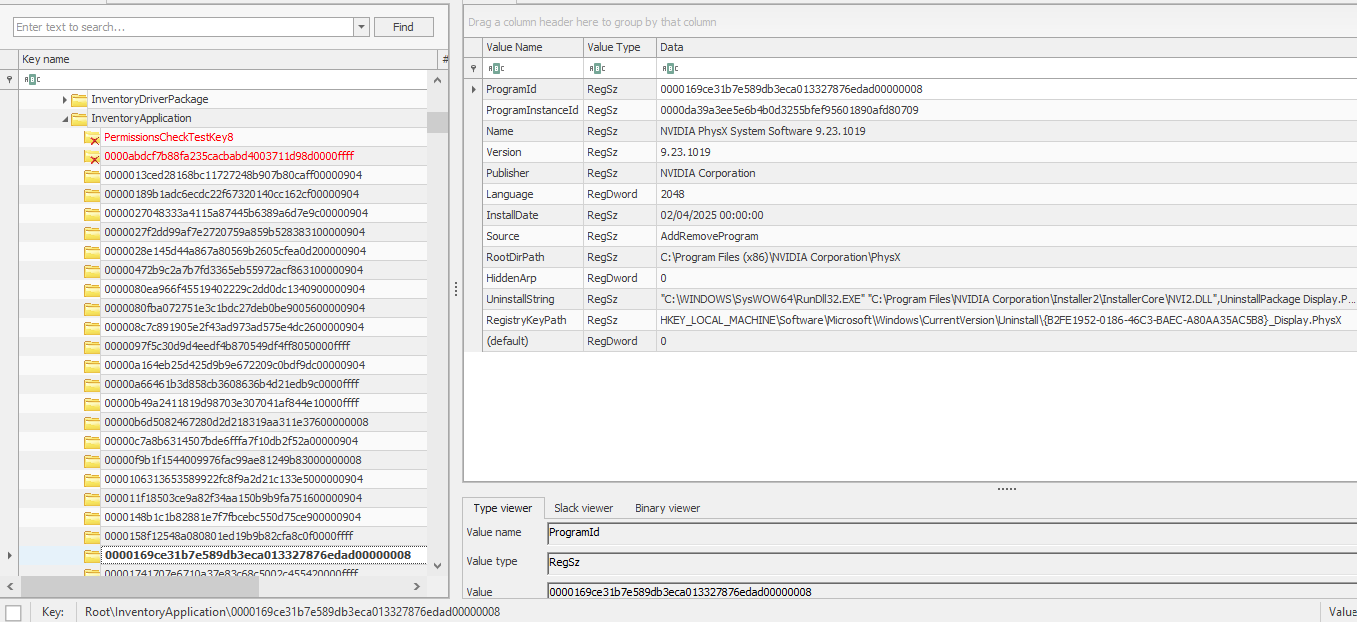Click the row indicator arrow beside the selected tree key
1357x622 pixels.
(9, 555)
